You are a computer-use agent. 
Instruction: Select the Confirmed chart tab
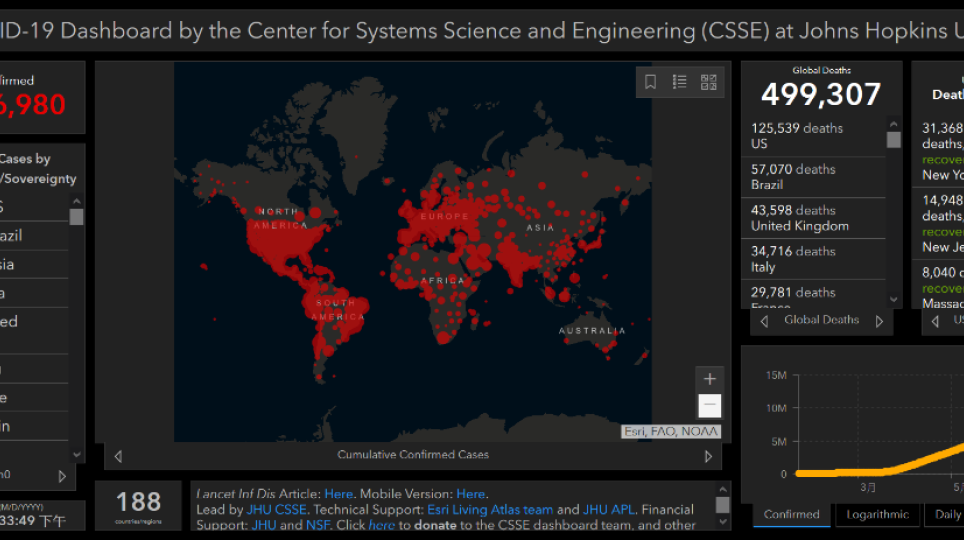pos(791,515)
